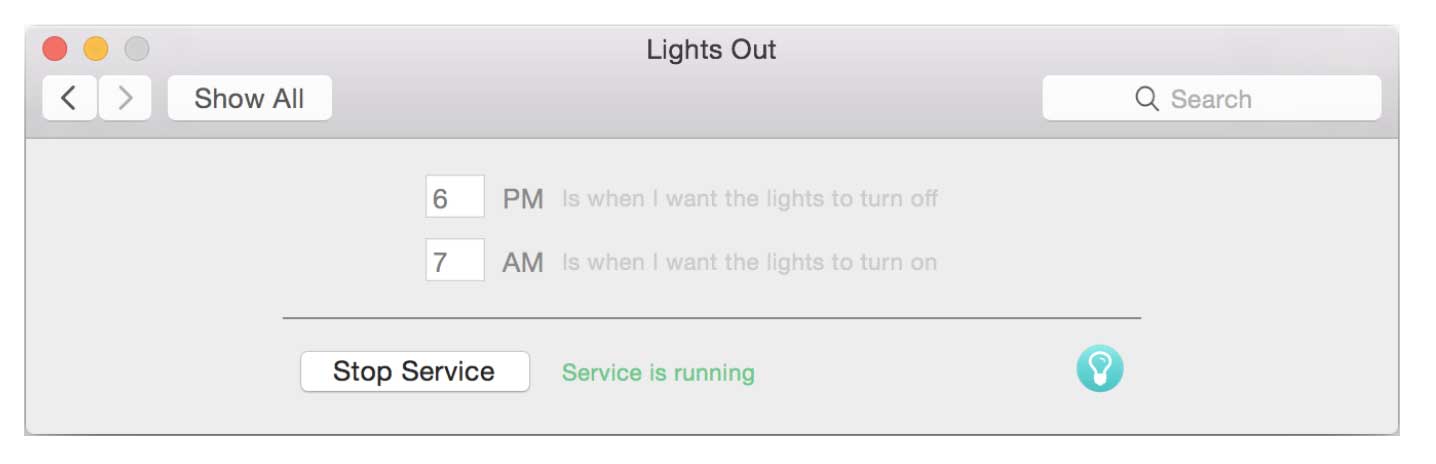Click the 'Lights Out' window title
1436x464 pixels.
pyautogui.click(x=711, y=49)
